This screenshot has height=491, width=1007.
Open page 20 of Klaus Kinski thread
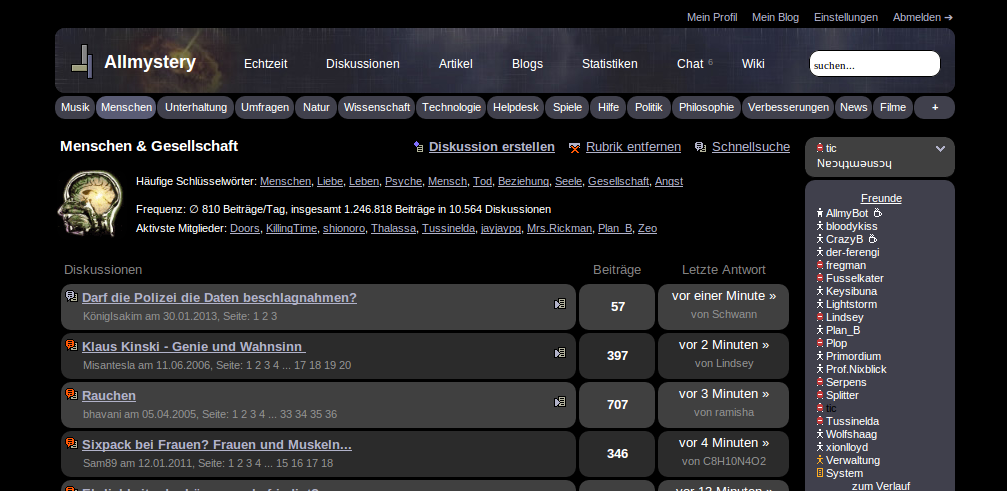coord(345,365)
